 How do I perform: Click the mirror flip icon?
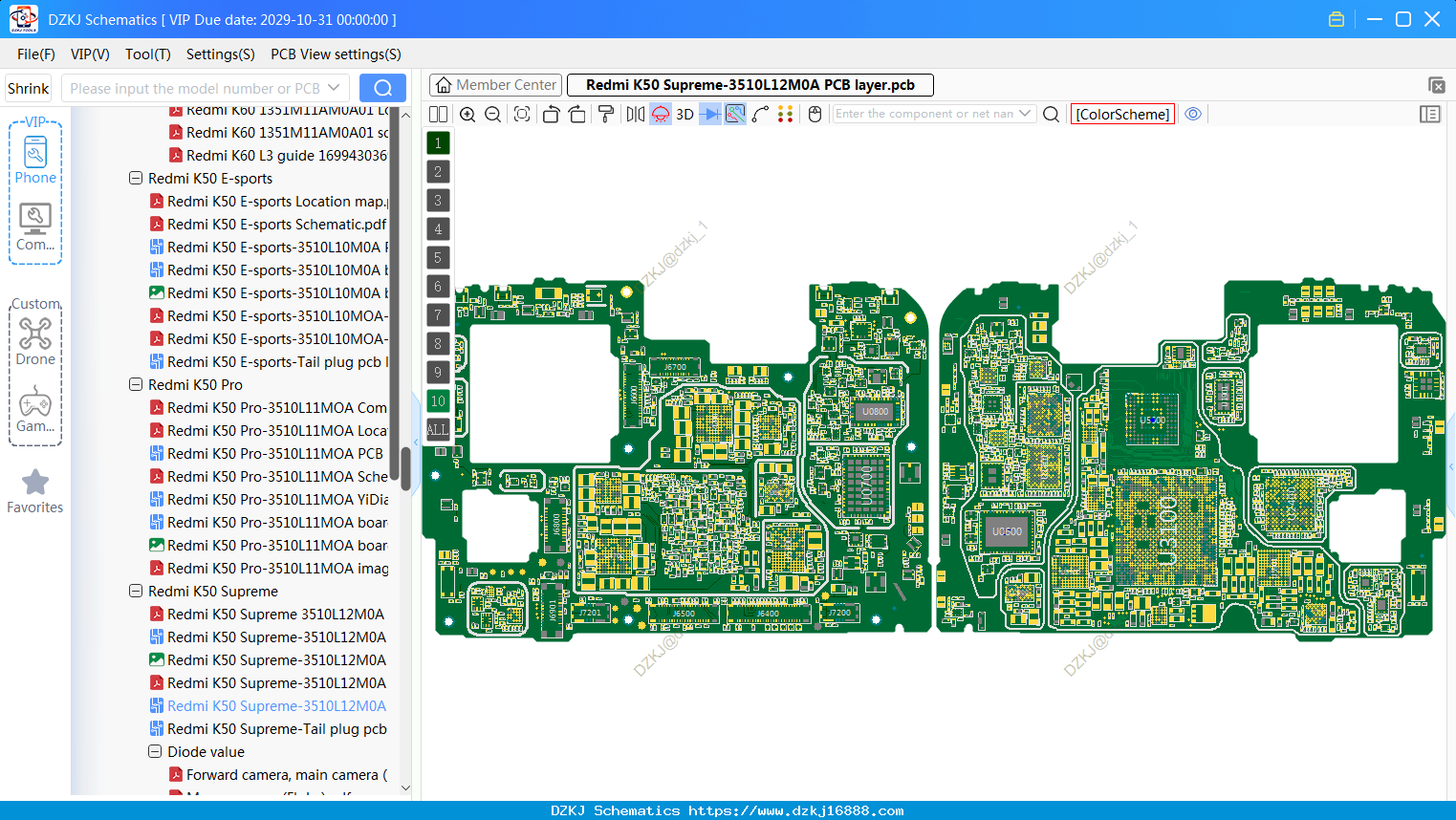click(x=636, y=115)
